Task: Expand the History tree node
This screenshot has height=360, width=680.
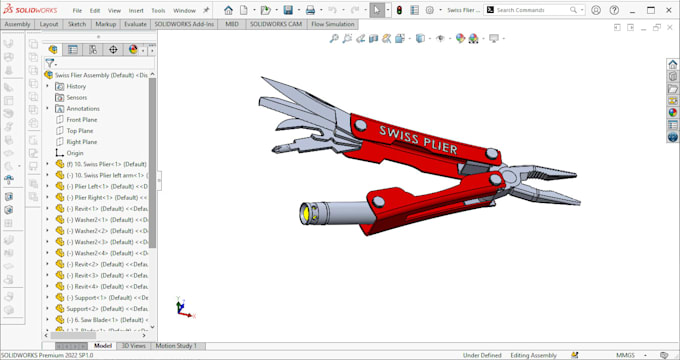Action: pyautogui.click(x=48, y=86)
